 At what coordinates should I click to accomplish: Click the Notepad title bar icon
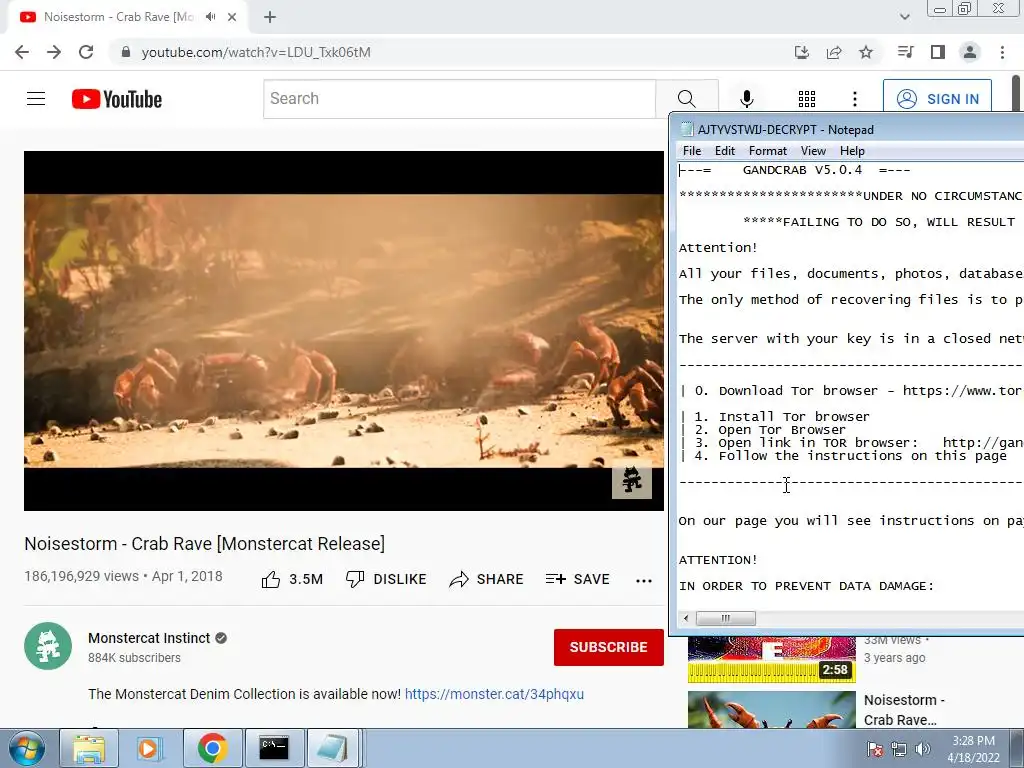[x=687, y=129]
